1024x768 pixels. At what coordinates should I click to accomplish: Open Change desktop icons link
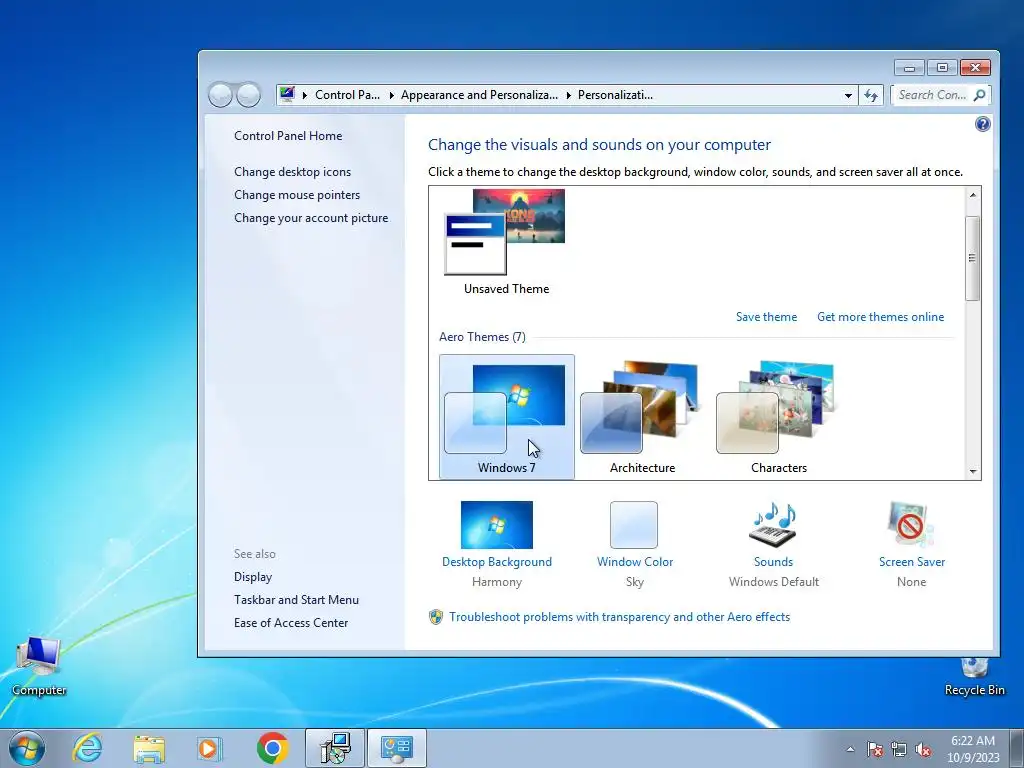293,172
